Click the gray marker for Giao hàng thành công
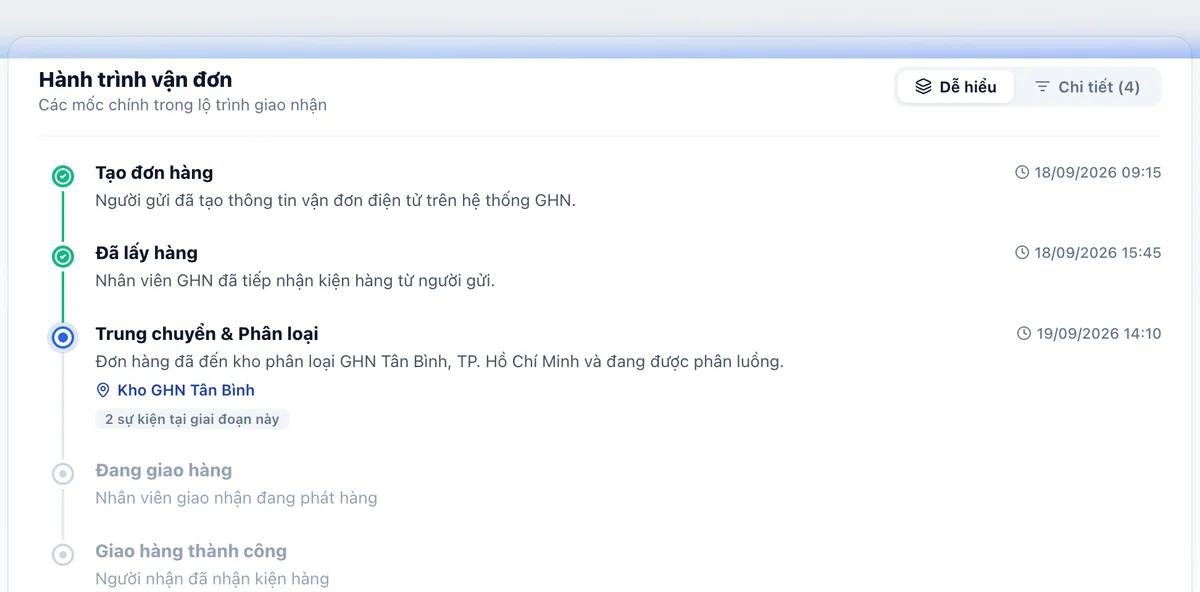Image resolution: width=1200 pixels, height=592 pixels. (x=63, y=554)
